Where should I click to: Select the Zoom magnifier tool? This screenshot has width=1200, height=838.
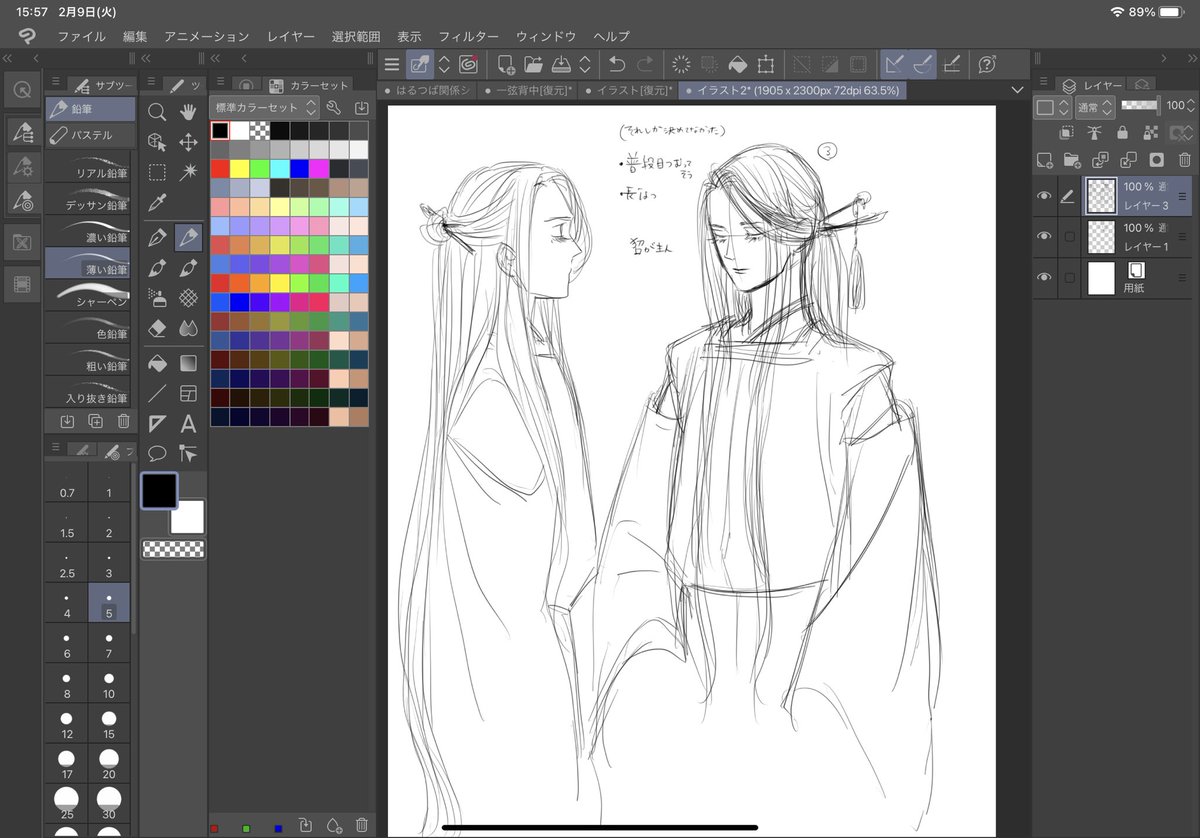[x=157, y=111]
